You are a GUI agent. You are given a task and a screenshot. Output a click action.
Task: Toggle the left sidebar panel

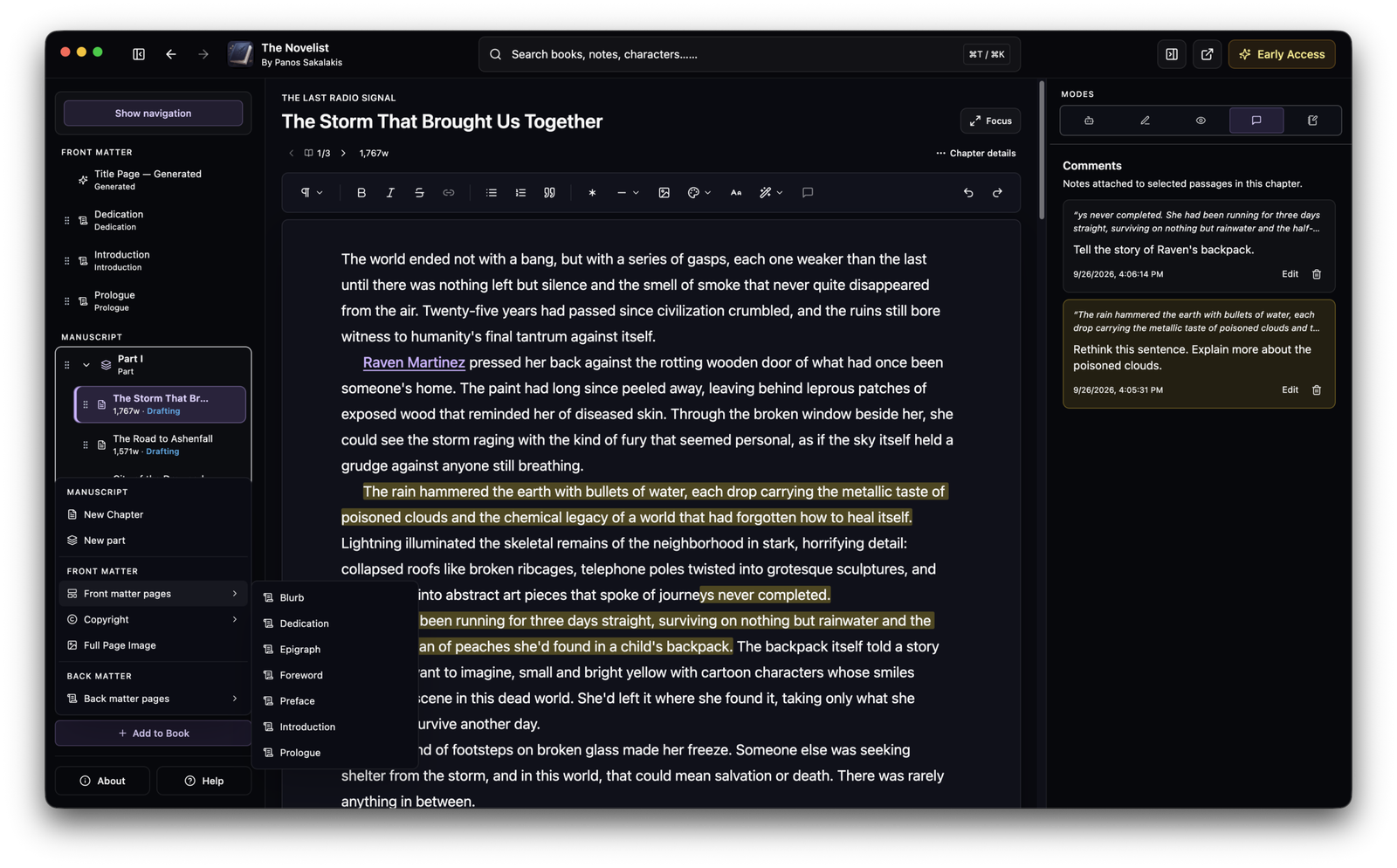point(139,54)
